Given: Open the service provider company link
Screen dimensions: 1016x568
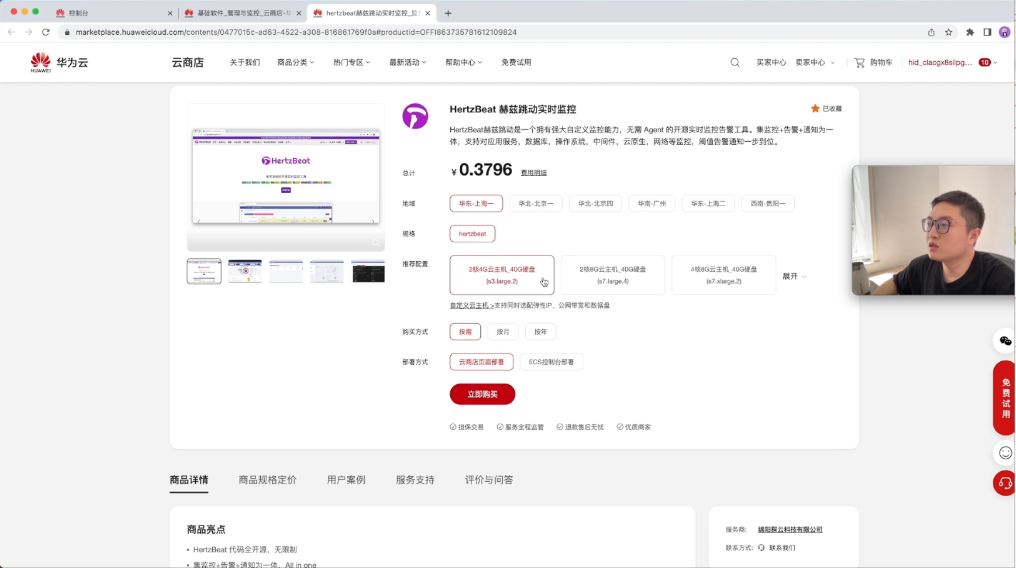Looking at the screenshot, I should (x=790, y=529).
